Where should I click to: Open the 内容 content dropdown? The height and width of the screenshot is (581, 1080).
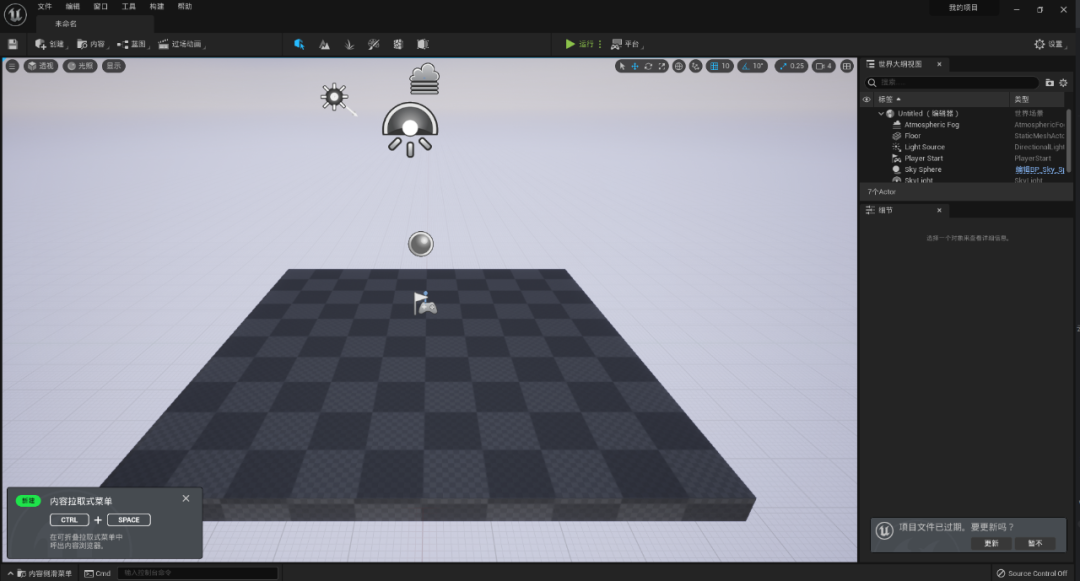(x=92, y=44)
